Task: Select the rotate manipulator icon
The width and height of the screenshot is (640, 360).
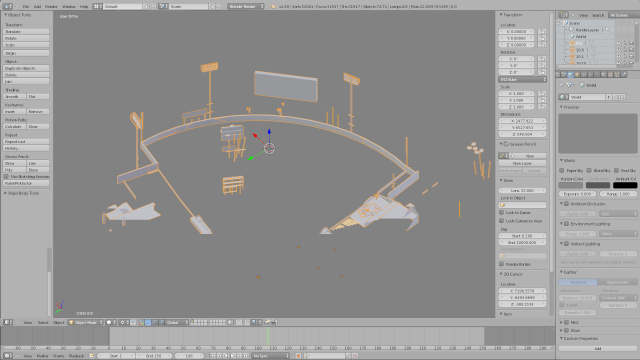Action: pyautogui.click(x=155, y=322)
